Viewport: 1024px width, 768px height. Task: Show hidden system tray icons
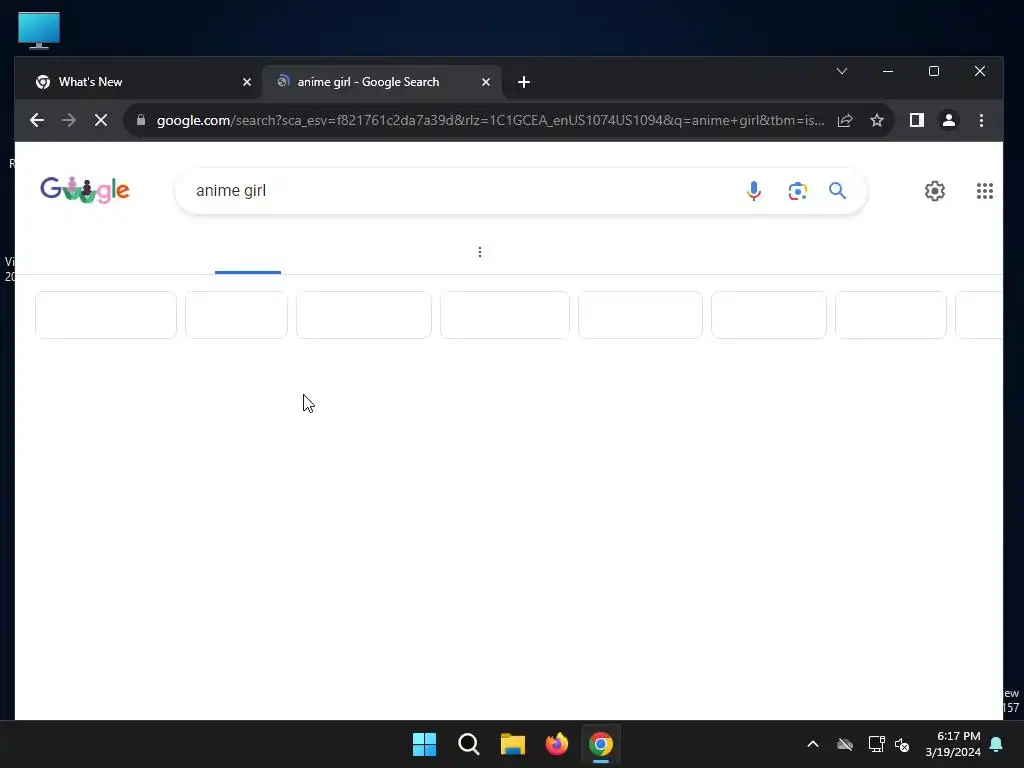pyautogui.click(x=813, y=744)
